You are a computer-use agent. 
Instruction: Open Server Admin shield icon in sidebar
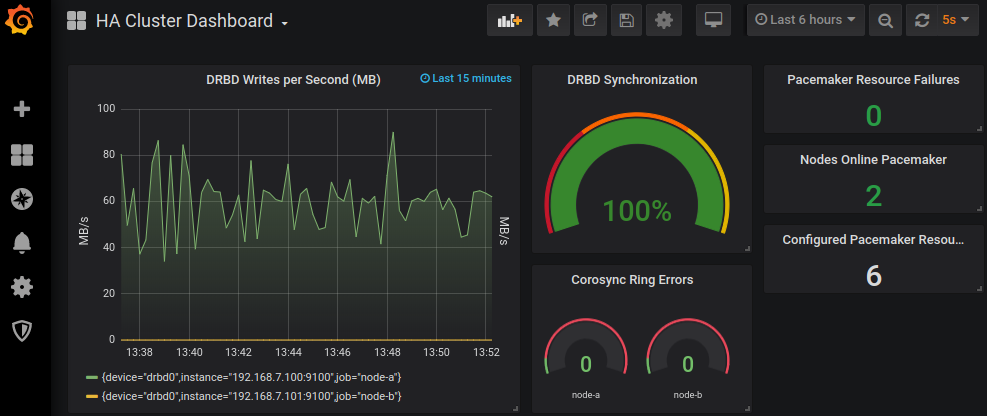[22, 330]
